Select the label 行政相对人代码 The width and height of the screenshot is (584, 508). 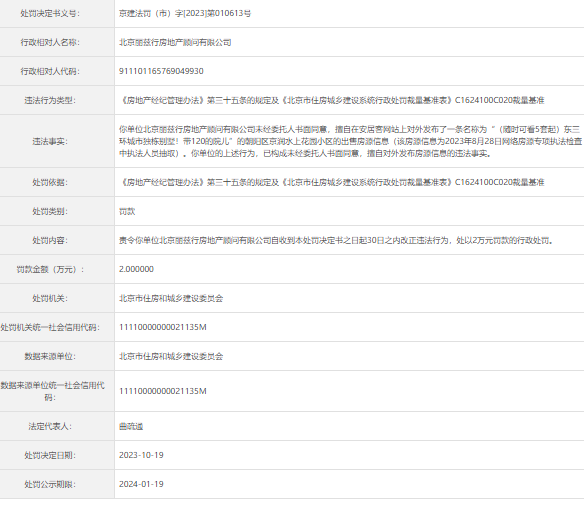coord(50,71)
